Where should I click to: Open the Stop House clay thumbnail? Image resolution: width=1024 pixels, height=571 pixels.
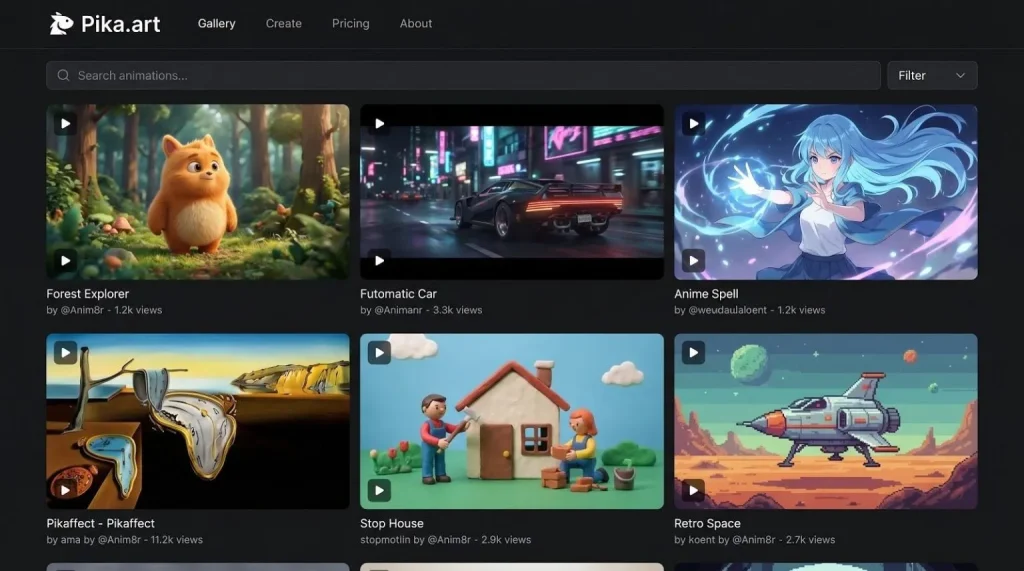coord(512,421)
